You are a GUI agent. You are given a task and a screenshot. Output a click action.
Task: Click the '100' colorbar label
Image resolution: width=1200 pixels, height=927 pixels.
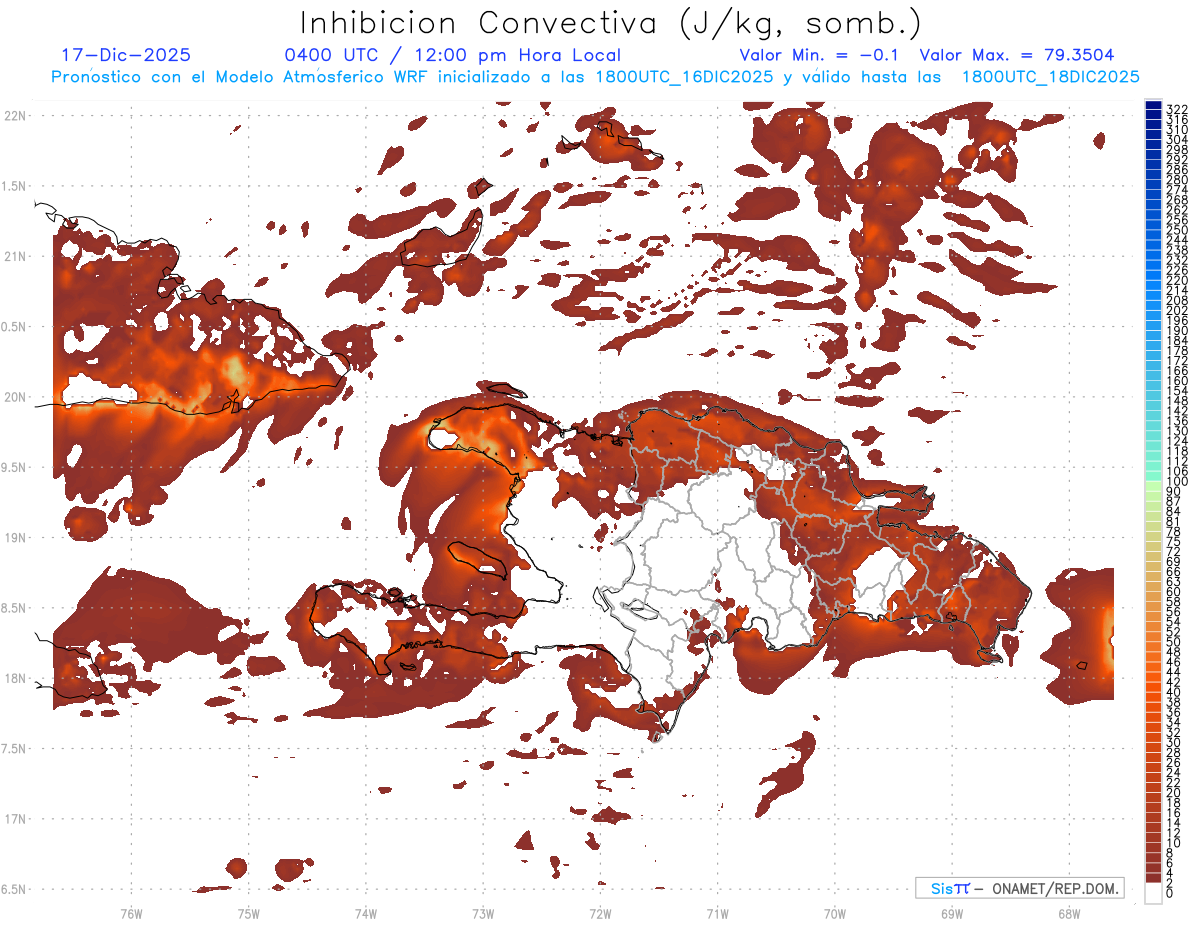click(x=1176, y=482)
